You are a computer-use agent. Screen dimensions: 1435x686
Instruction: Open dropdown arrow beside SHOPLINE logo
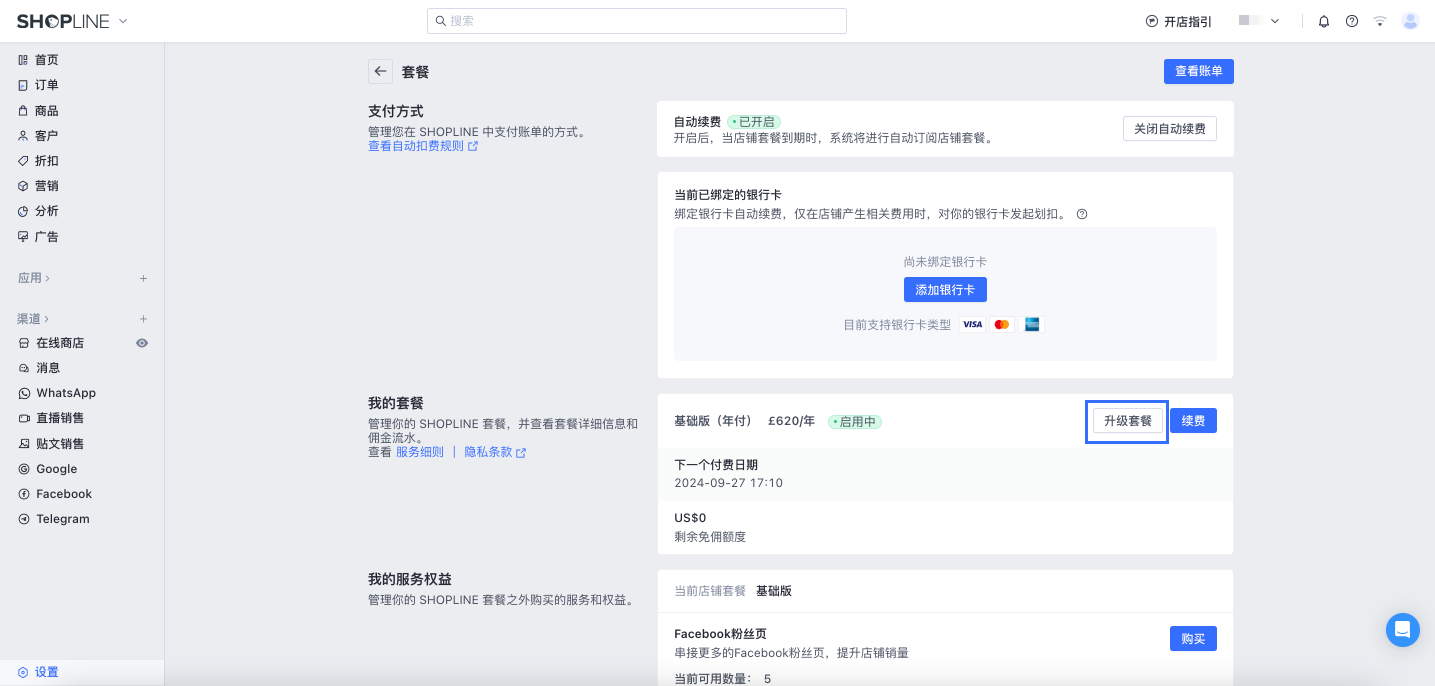tap(123, 21)
